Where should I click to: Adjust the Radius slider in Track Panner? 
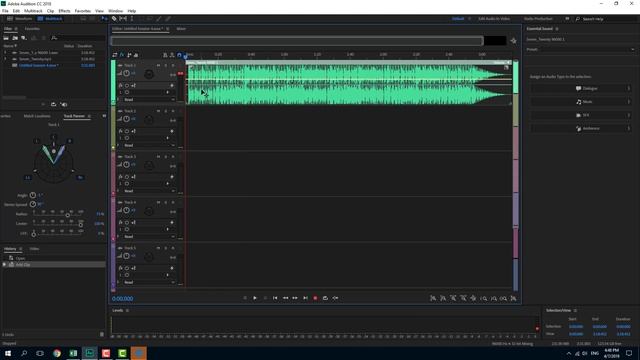[x=68, y=215]
